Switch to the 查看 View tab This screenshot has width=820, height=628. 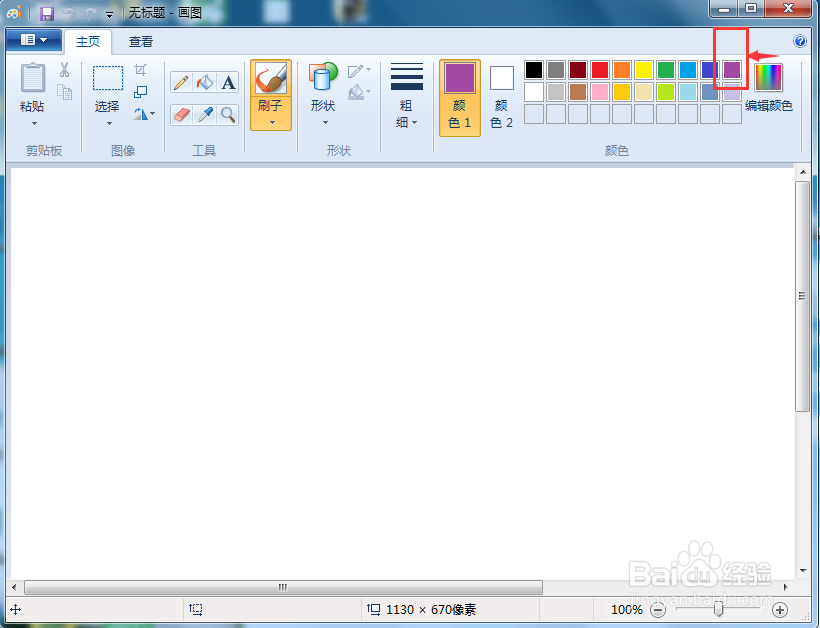tap(141, 42)
